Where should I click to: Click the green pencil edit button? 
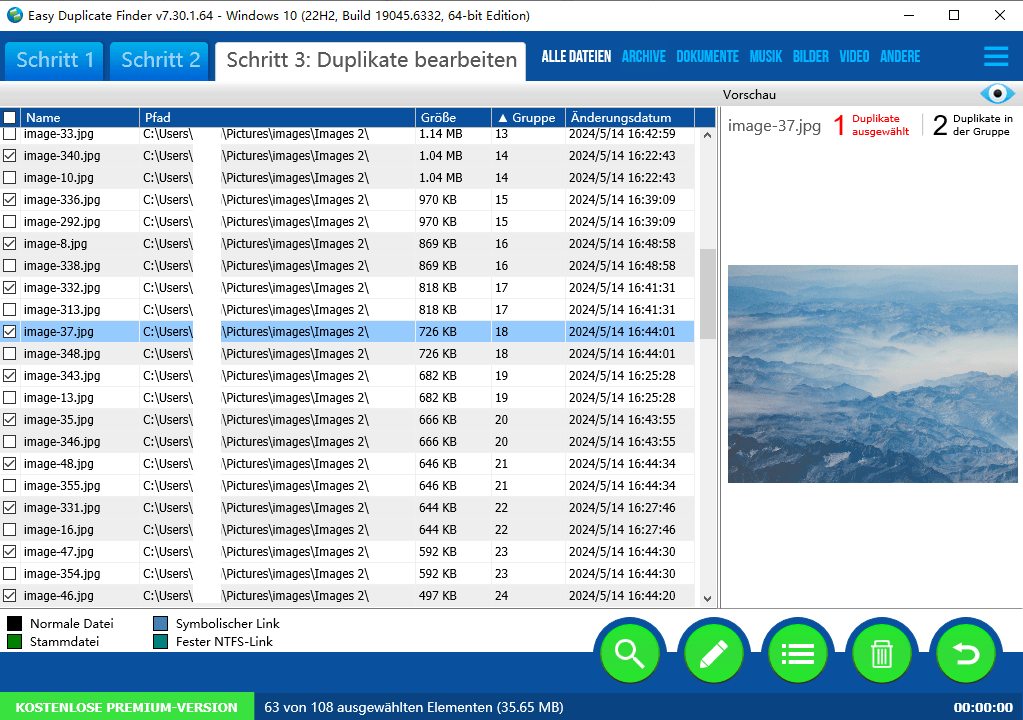click(713, 654)
